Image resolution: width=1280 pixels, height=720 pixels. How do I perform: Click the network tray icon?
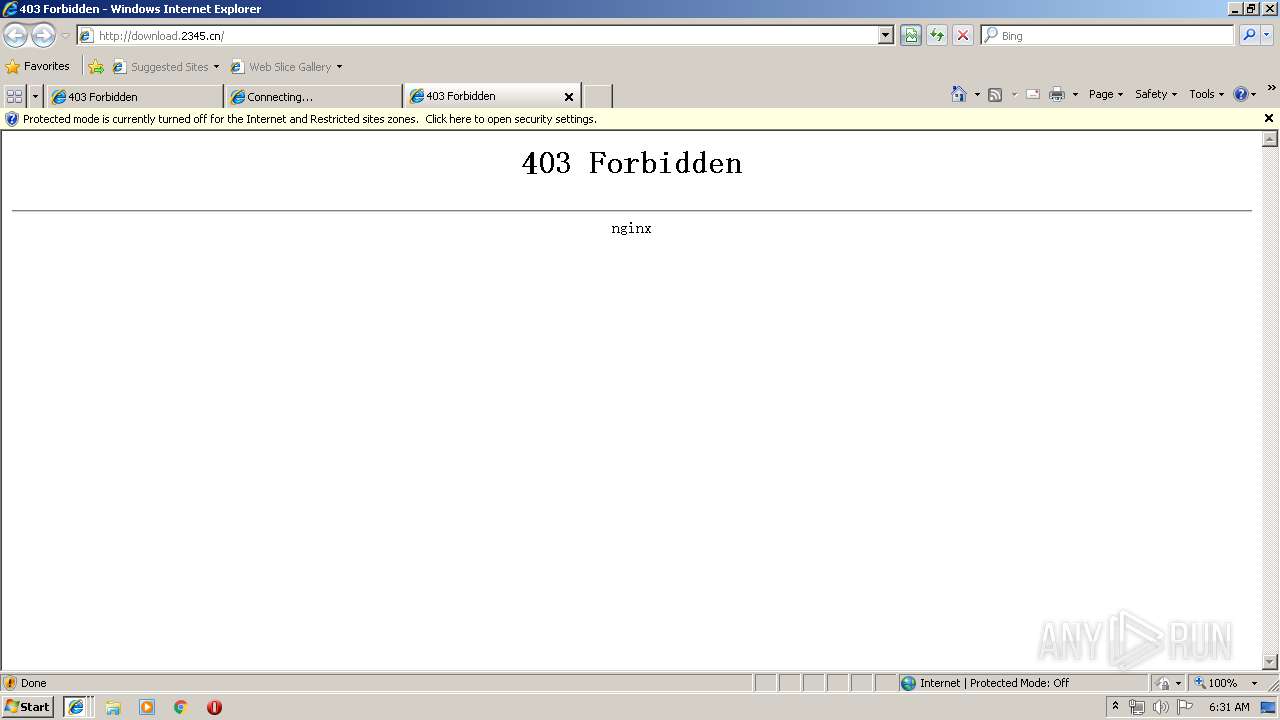click(1137, 707)
